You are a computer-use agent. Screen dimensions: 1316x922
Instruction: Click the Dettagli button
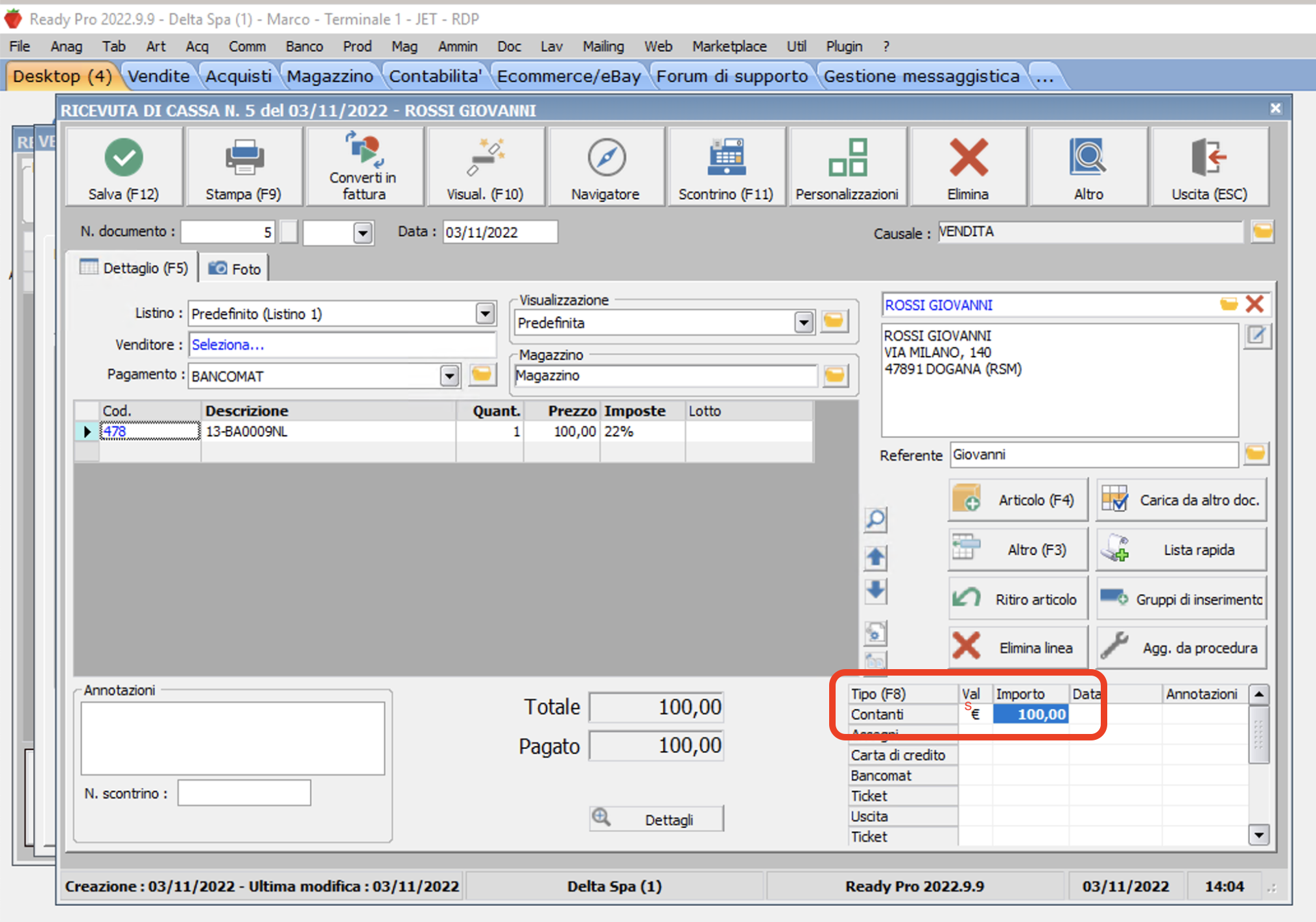657,820
